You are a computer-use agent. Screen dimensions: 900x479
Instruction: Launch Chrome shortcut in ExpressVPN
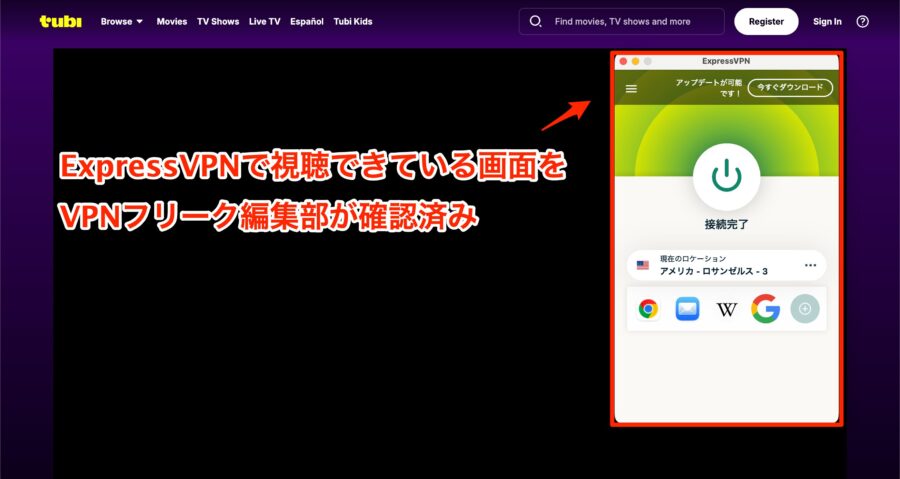pos(648,309)
